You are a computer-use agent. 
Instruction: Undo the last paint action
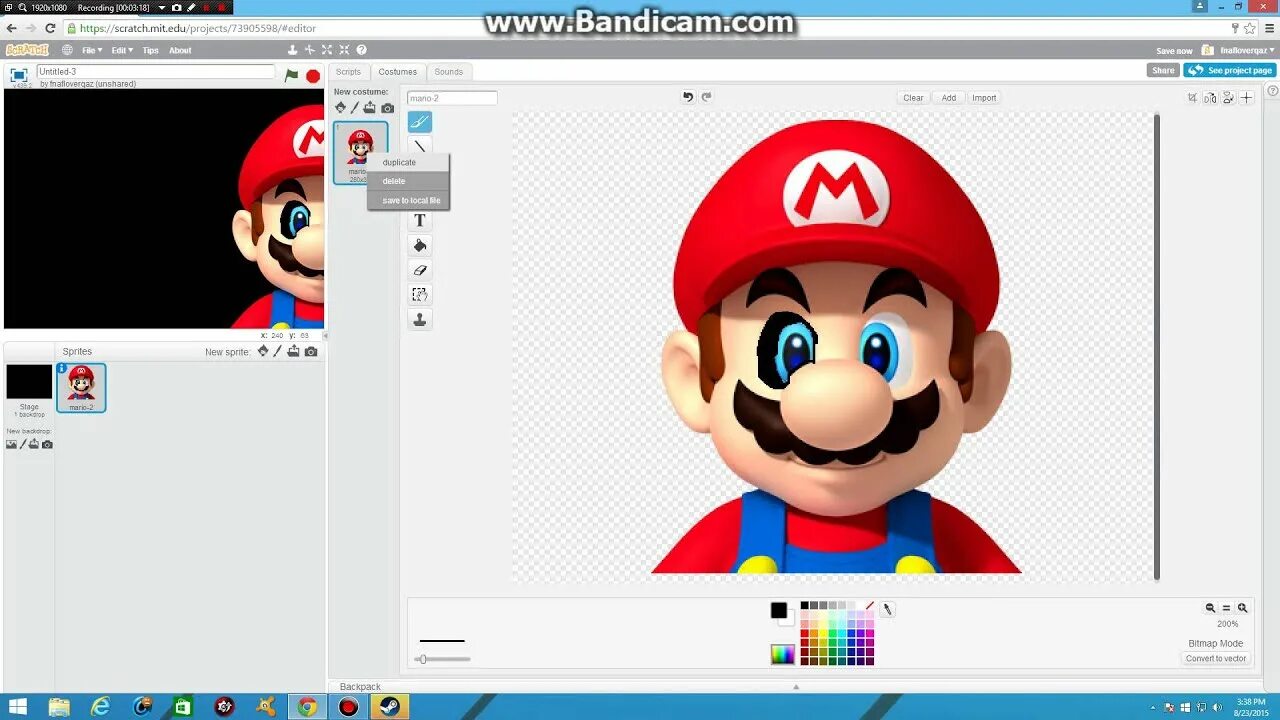point(688,97)
